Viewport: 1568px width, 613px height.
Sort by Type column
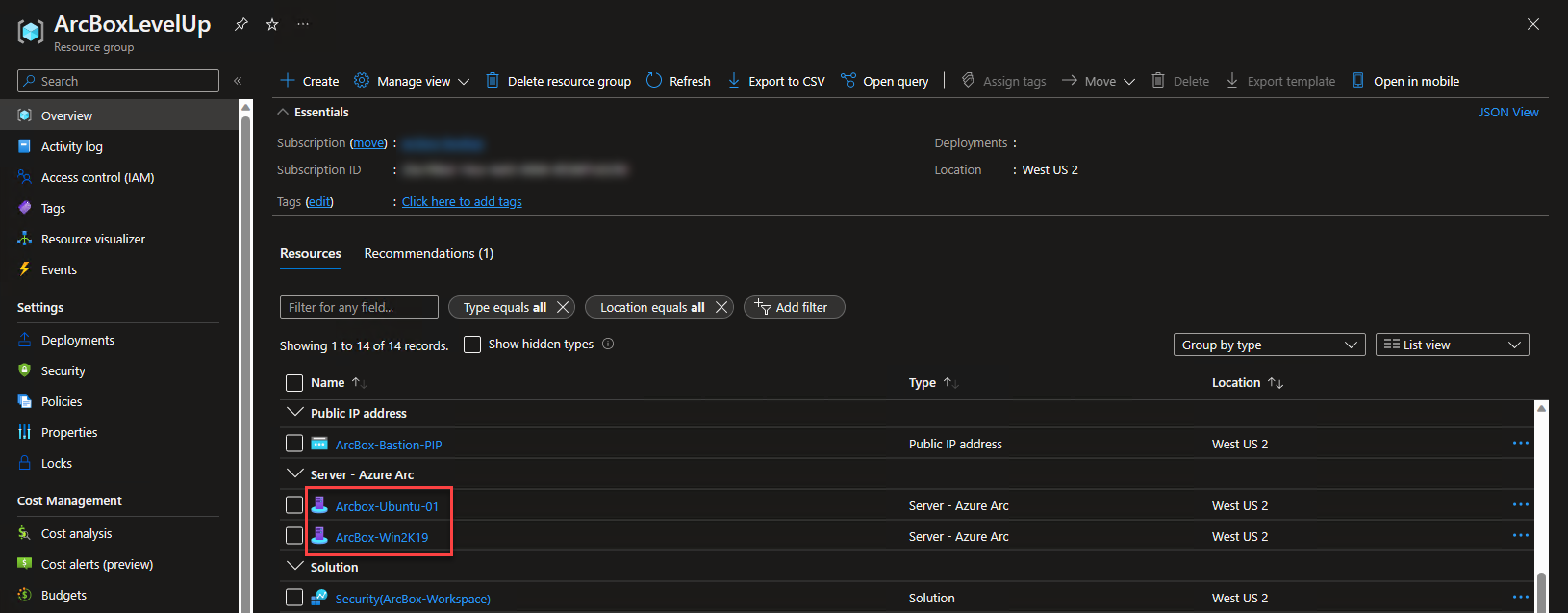tap(933, 382)
